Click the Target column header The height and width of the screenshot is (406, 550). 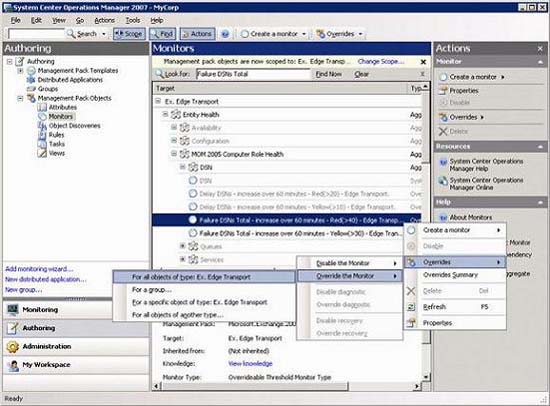pos(280,88)
